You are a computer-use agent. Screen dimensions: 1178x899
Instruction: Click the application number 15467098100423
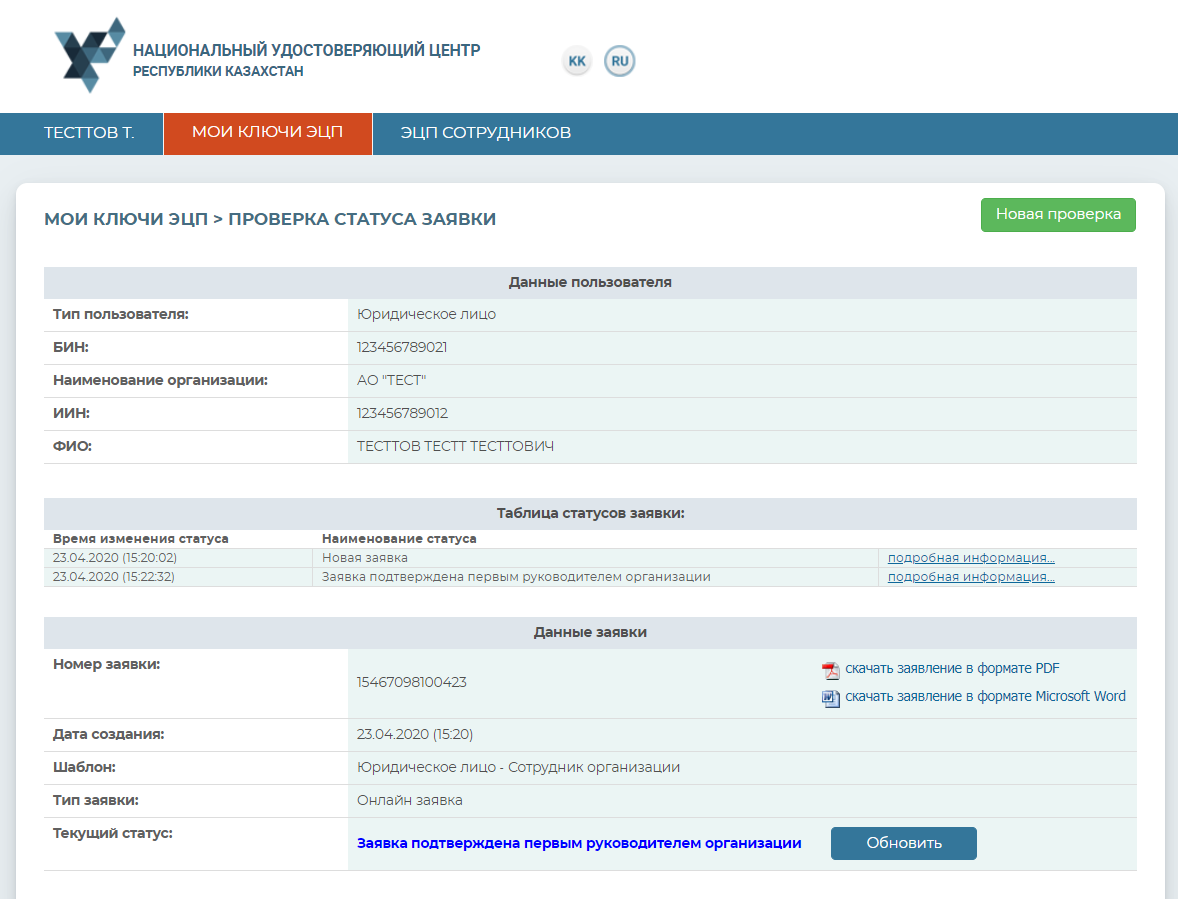coord(411,683)
